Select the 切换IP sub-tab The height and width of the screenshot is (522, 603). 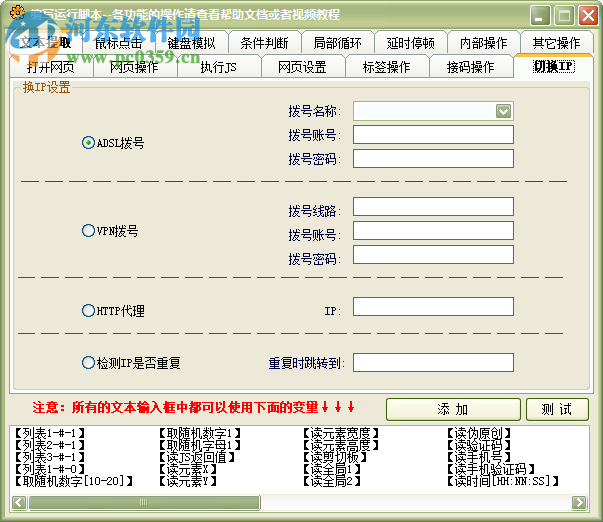pyautogui.click(x=554, y=66)
